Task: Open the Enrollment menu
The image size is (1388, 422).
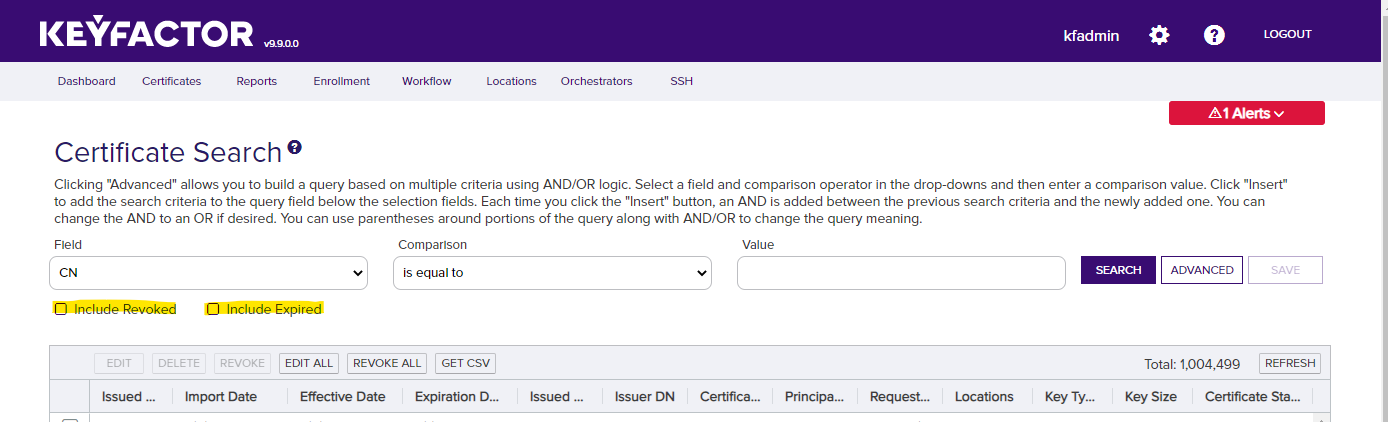Action: click(341, 81)
